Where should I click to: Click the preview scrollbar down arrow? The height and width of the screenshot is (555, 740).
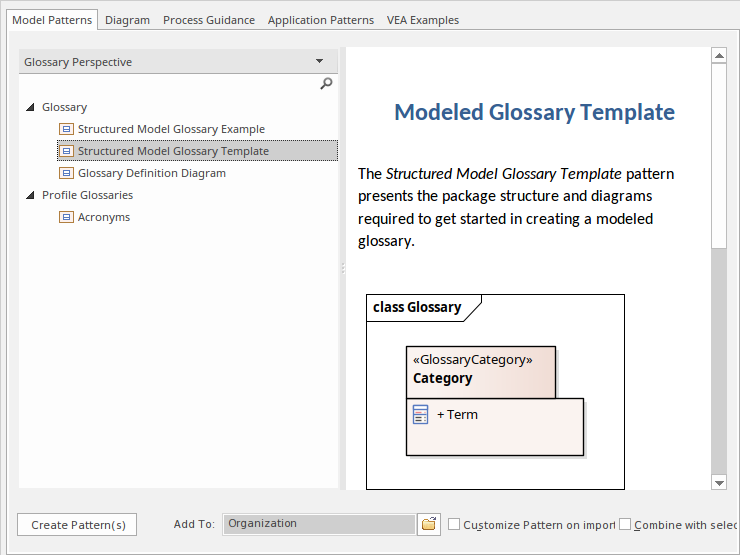tap(719, 482)
